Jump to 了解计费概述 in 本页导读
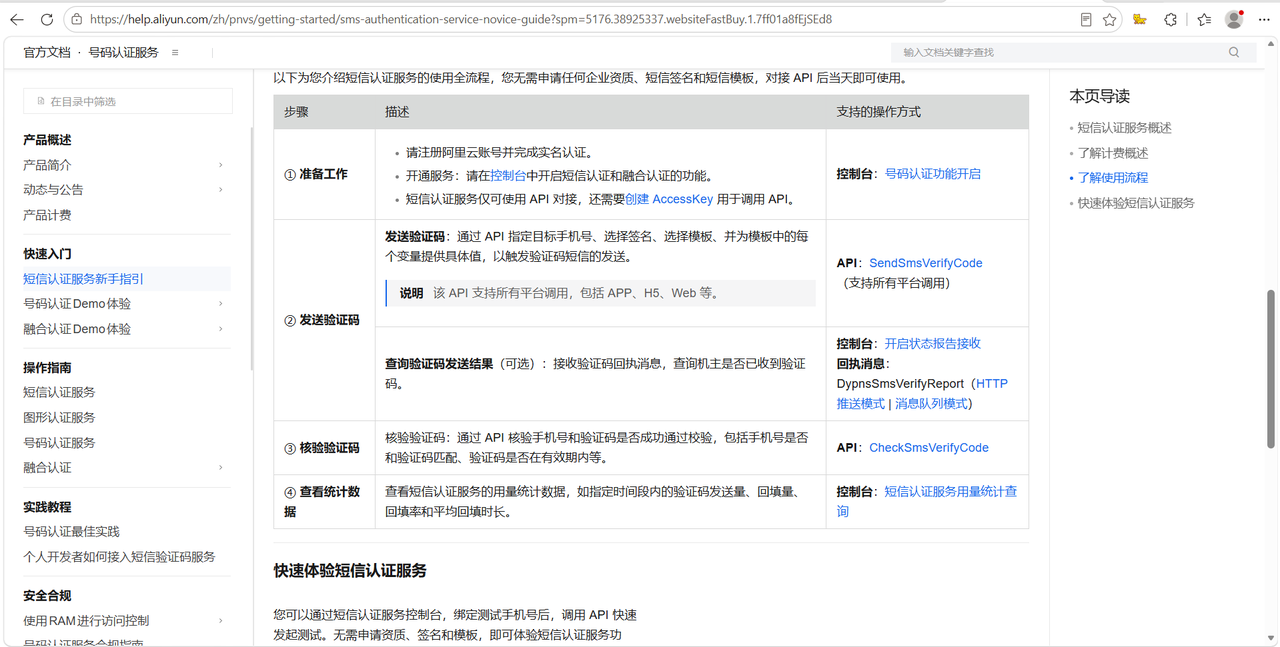The image size is (1280, 647). (1113, 153)
